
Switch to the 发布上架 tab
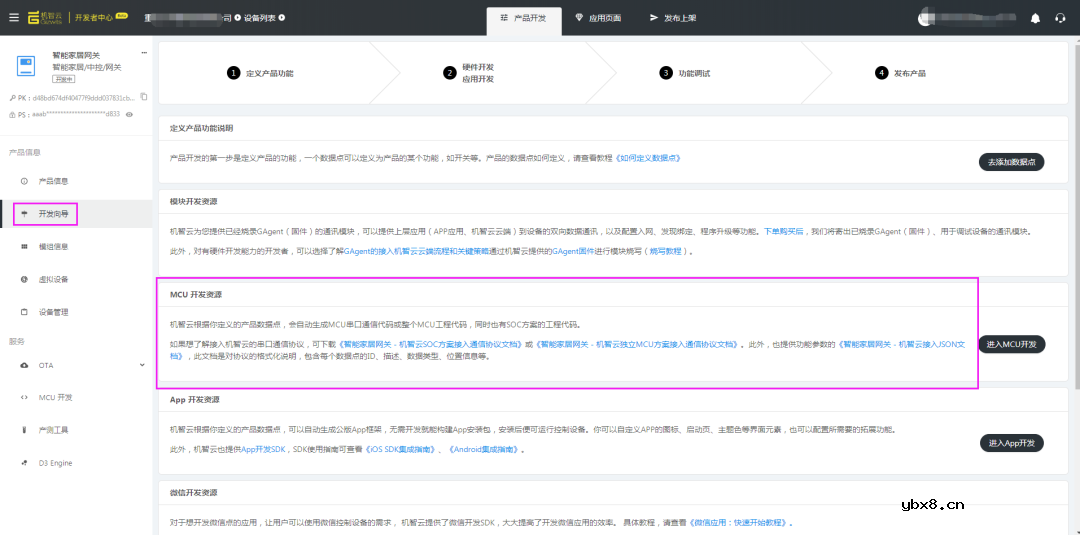(674, 19)
